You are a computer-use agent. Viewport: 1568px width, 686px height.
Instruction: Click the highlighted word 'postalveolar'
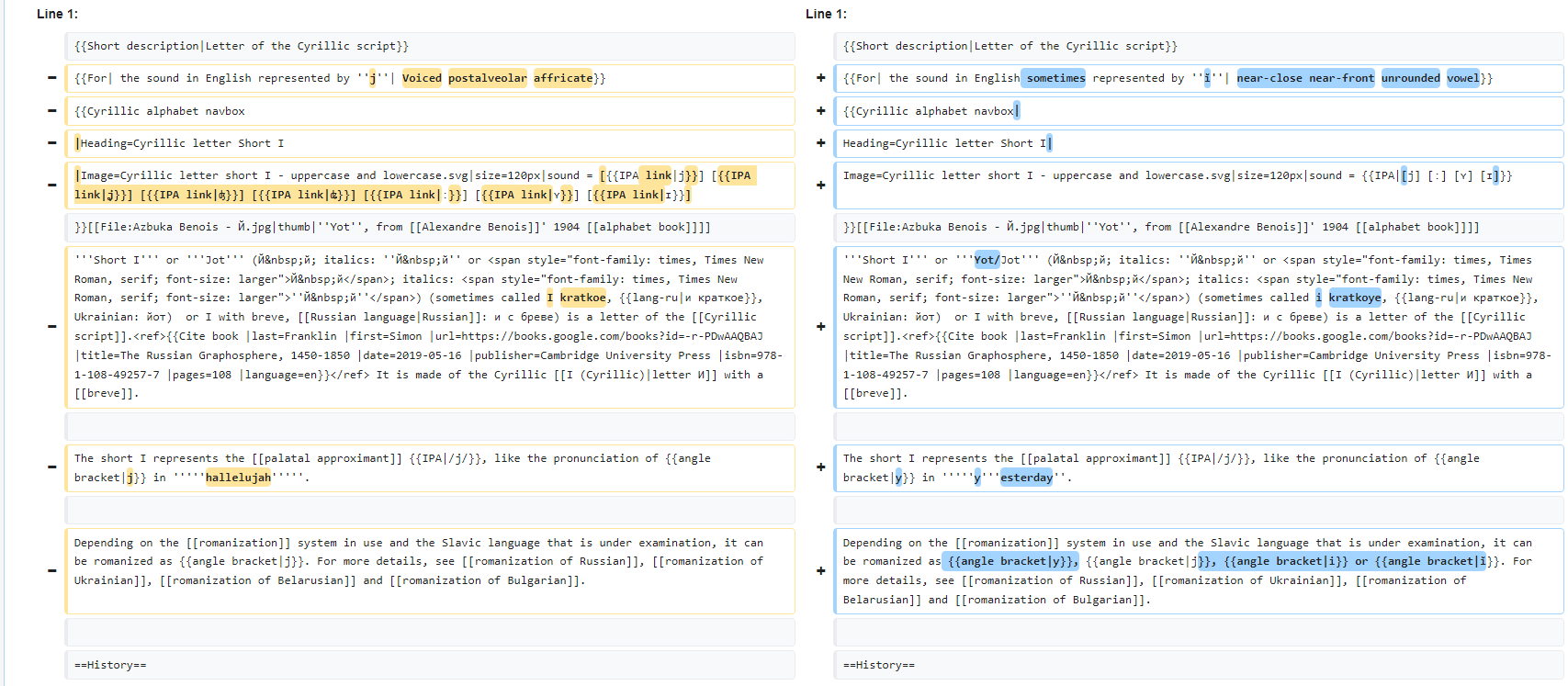pos(488,78)
